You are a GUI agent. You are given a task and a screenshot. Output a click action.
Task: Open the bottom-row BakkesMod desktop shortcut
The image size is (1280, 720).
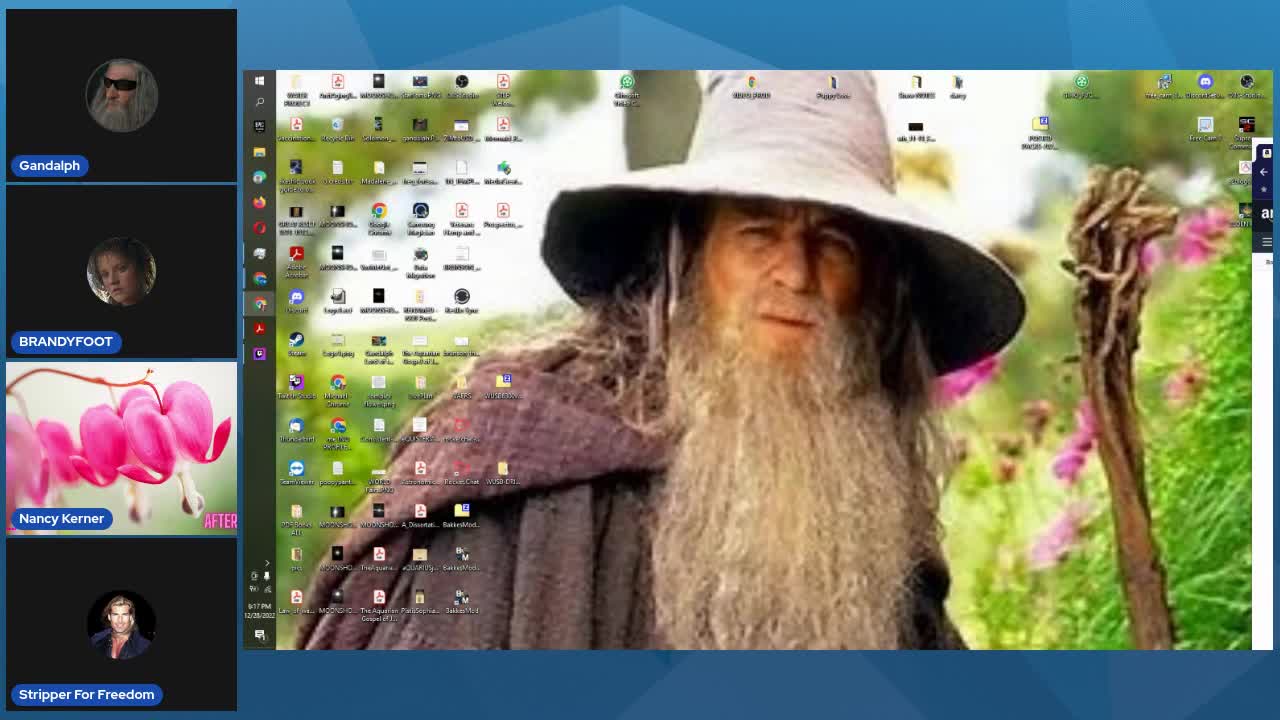coord(461,603)
